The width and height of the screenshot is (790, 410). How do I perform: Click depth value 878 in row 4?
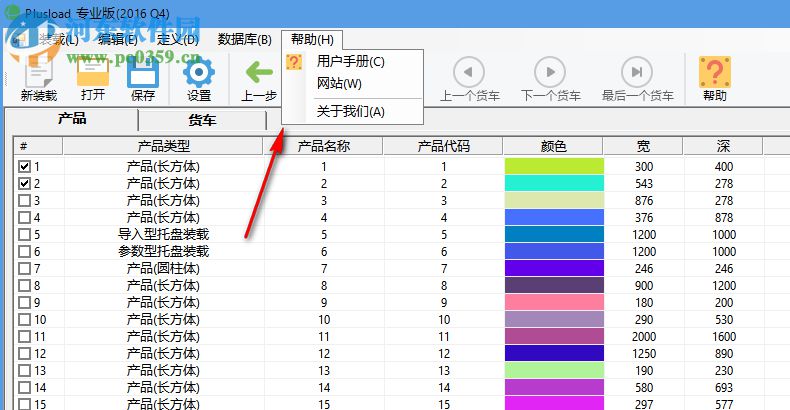point(724,218)
